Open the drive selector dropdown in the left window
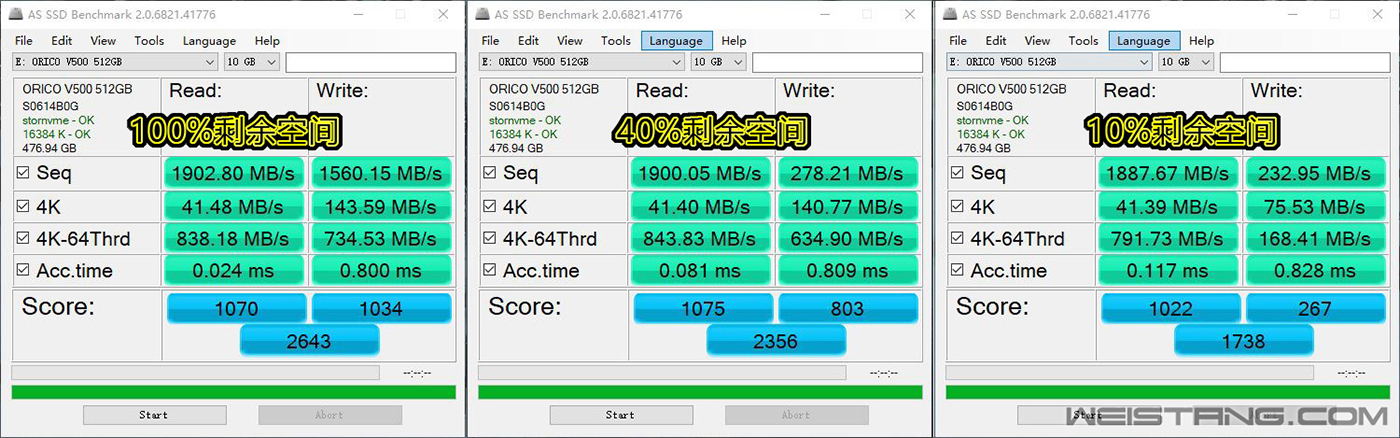Viewport: 1400px width, 438px height. pyautogui.click(x=115, y=62)
